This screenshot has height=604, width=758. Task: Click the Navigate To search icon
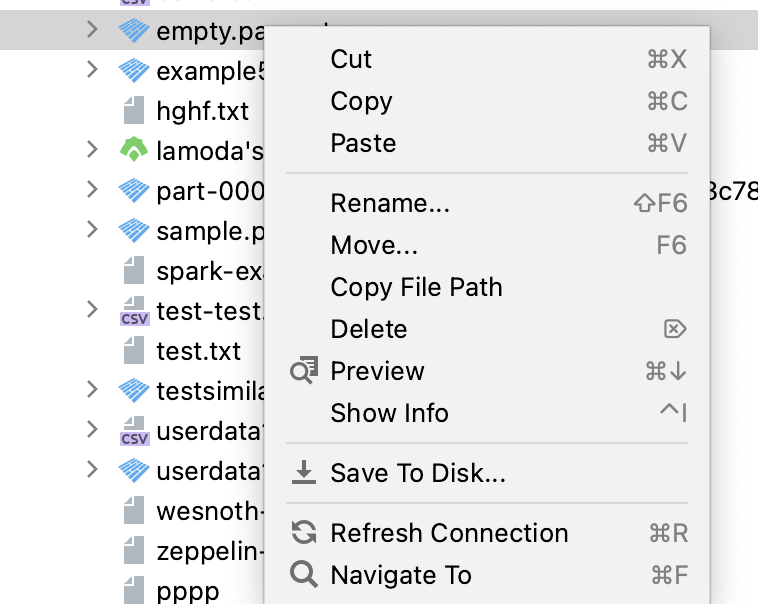(x=303, y=575)
